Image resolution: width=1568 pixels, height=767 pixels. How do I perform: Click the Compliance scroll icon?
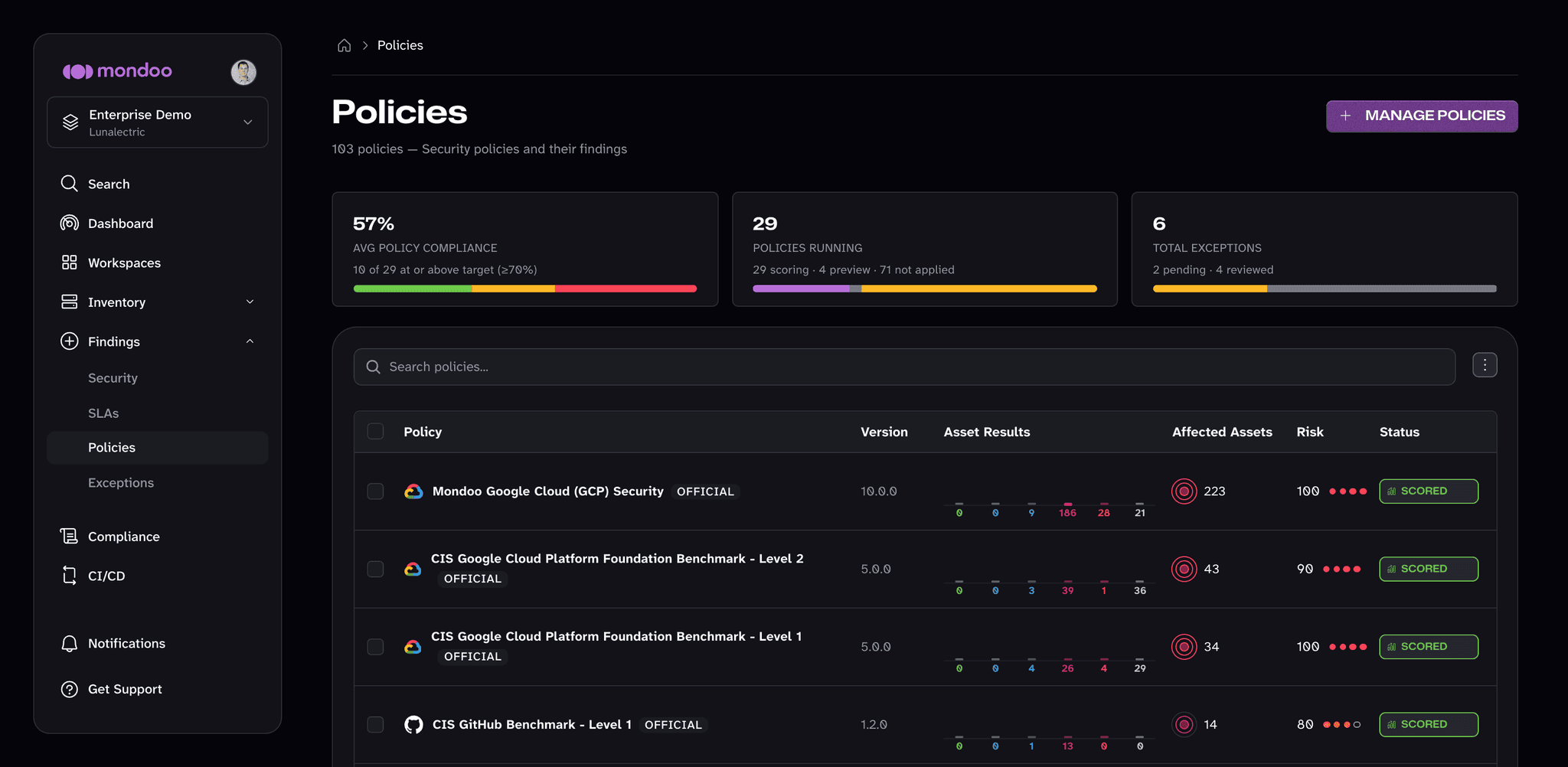pos(70,537)
